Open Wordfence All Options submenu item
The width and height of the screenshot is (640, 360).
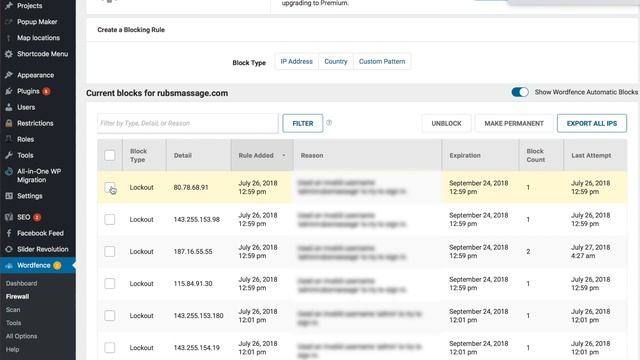[21, 336]
